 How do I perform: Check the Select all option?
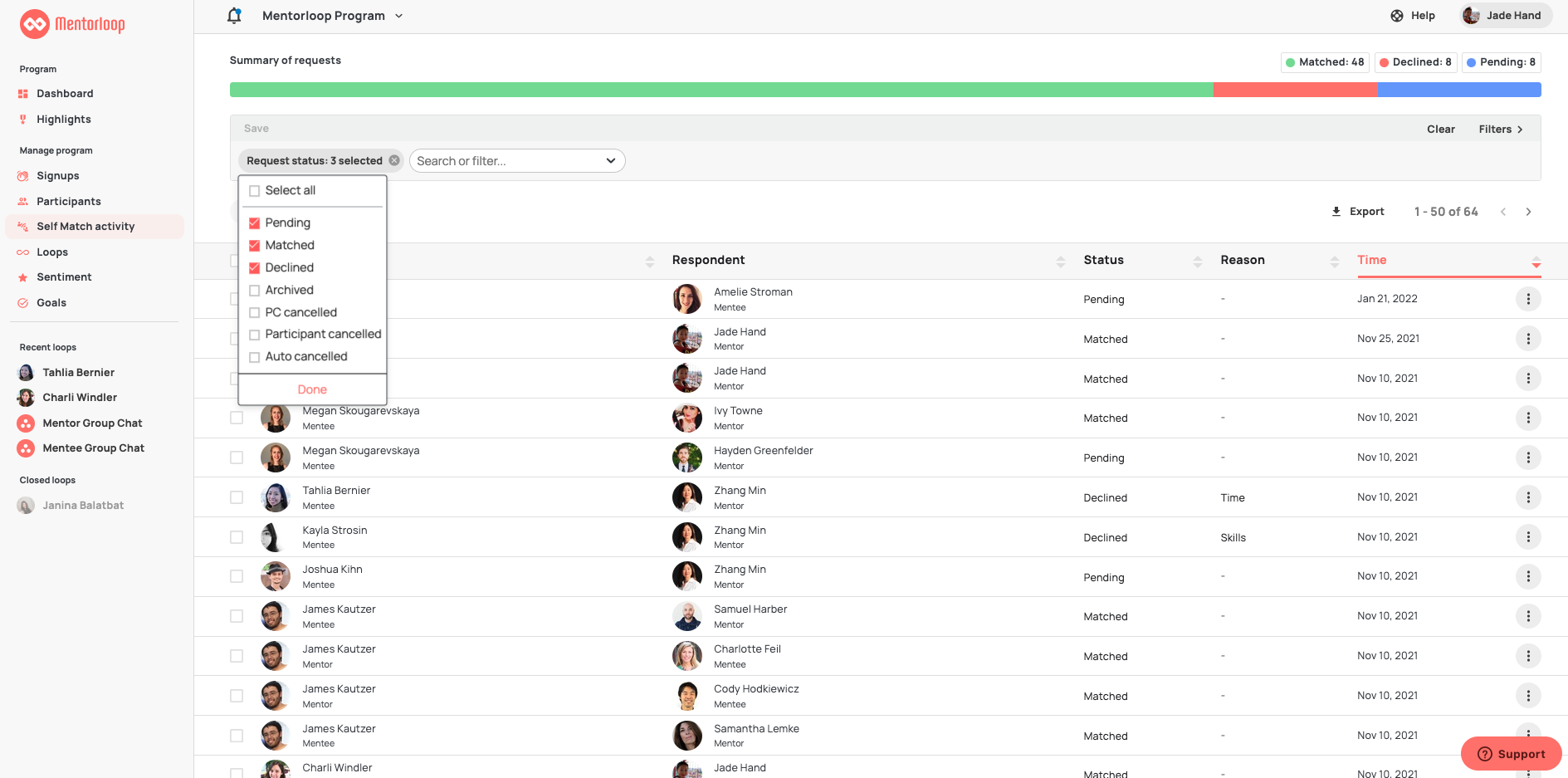coord(255,191)
